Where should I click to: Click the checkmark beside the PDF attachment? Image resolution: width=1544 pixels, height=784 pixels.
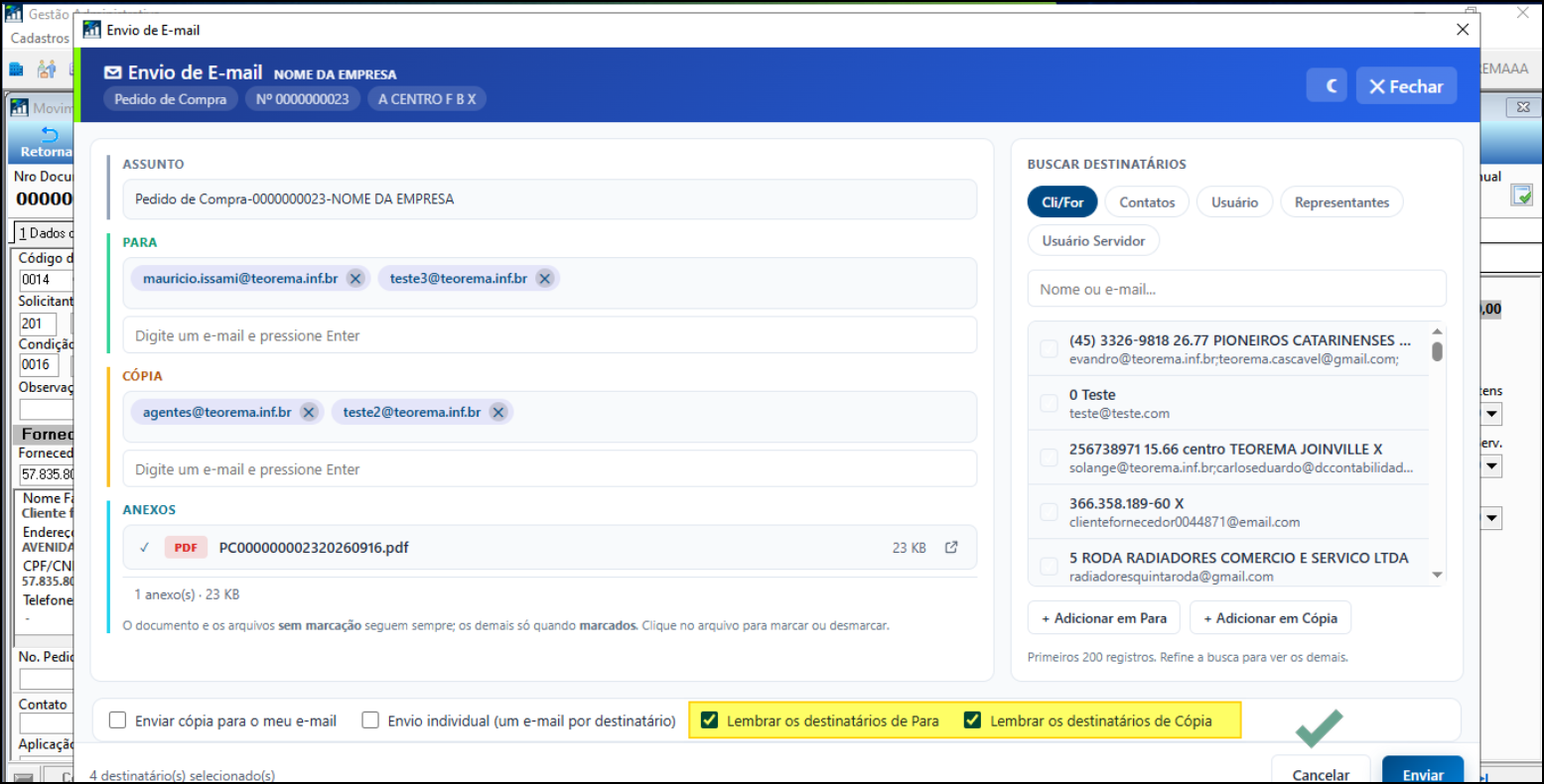coord(145,548)
